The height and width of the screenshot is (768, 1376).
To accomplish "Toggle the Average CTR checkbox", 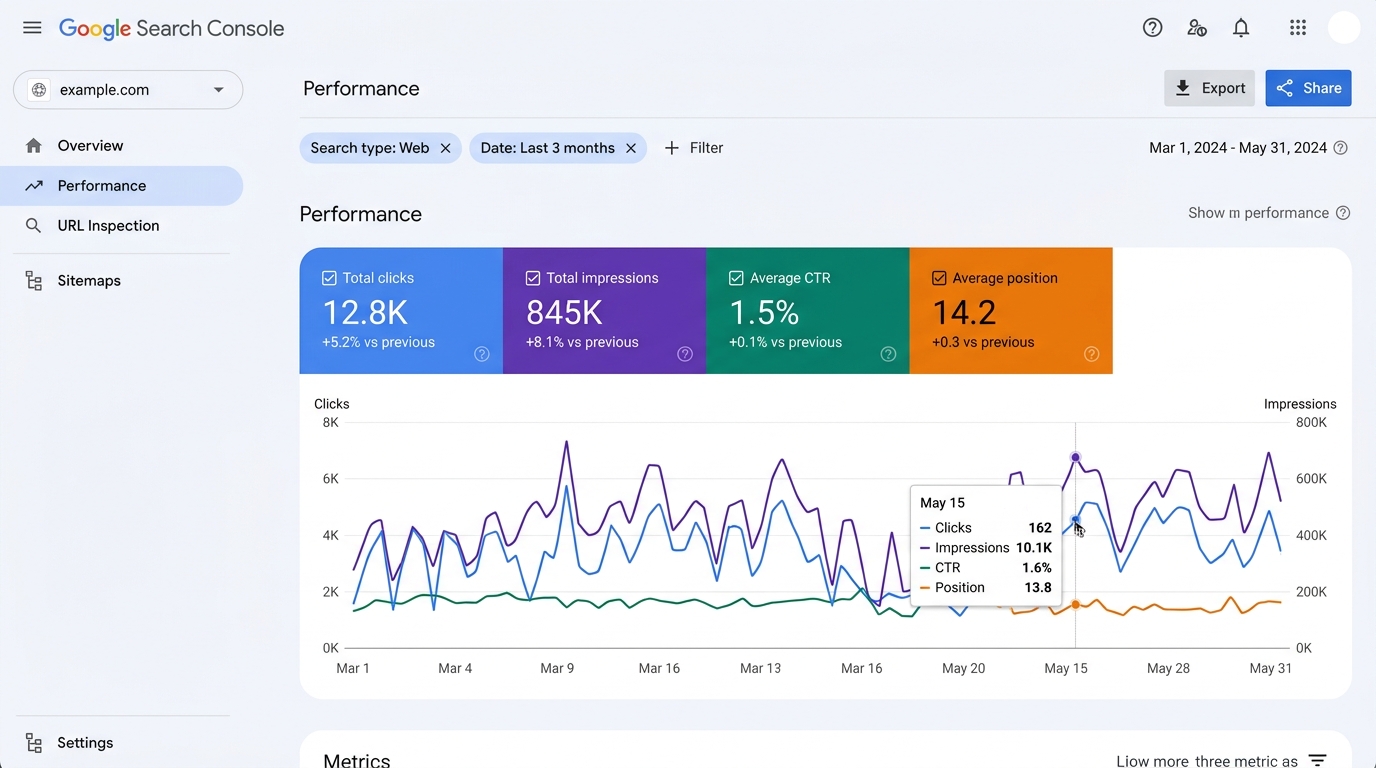I will tap(736, 278).
